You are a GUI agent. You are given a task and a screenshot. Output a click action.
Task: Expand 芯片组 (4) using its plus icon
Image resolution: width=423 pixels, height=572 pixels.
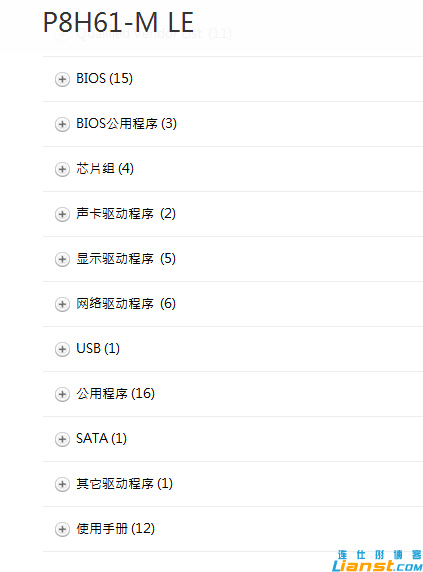(x=62, y=169)
